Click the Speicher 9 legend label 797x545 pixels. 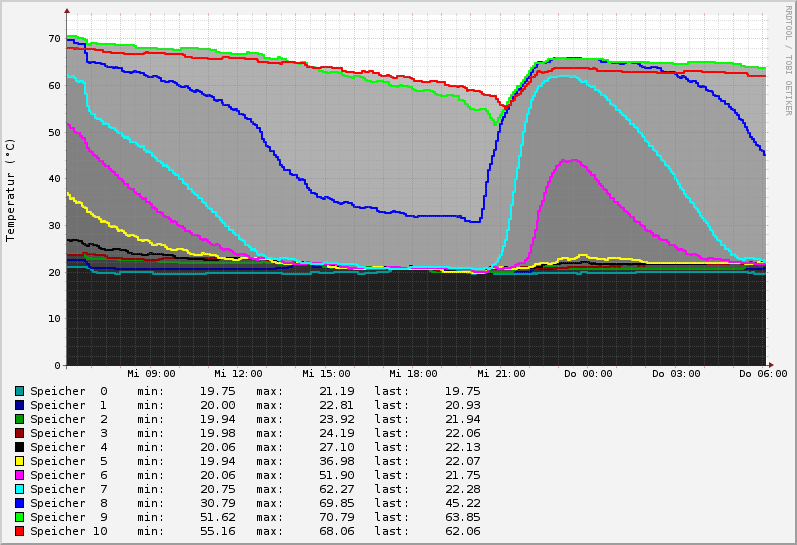click(x=68, y=517)
